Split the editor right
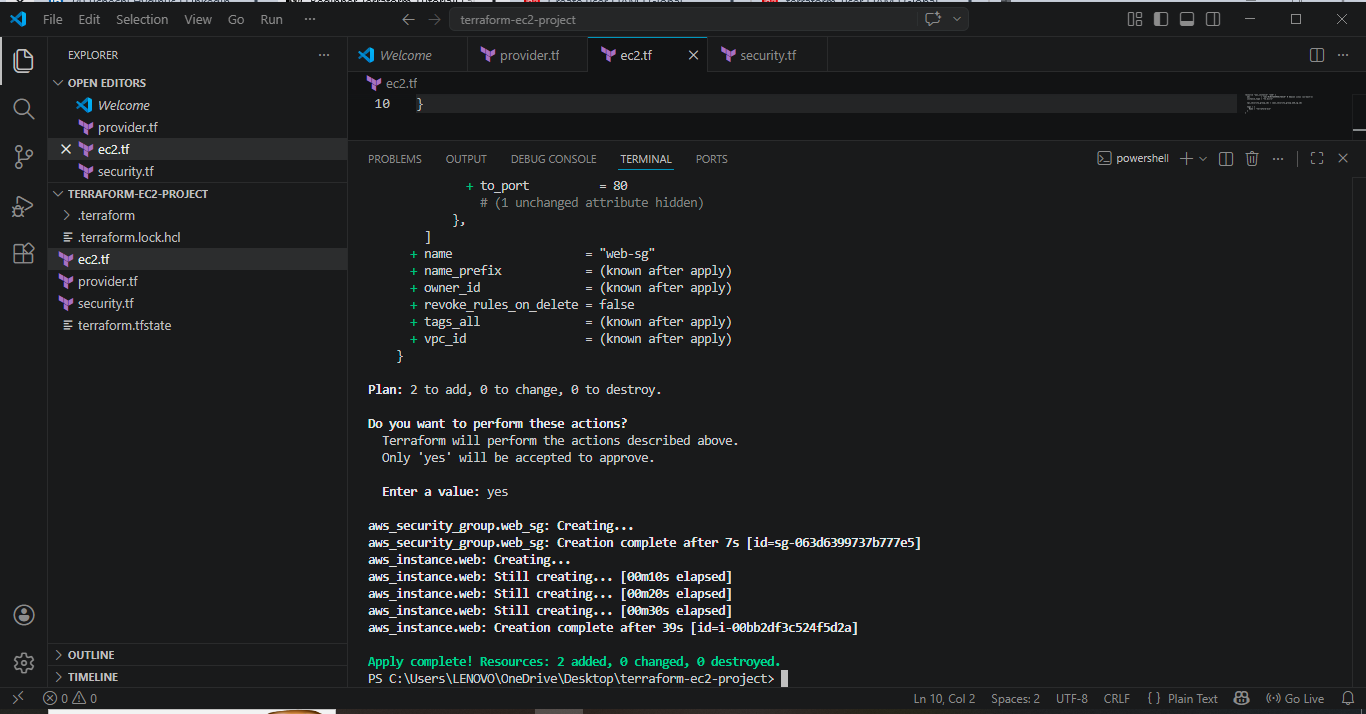Image resolution: width=1366 pixels, height=714 pixels. click(x=1317, y=55)
